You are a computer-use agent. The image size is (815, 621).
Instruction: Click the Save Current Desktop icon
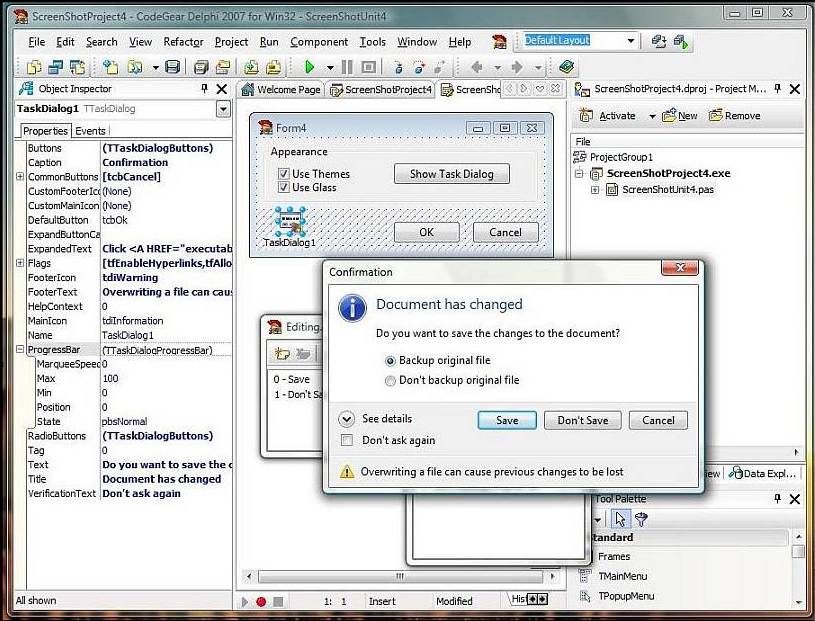pyautogui.click(x=659, y=42)
